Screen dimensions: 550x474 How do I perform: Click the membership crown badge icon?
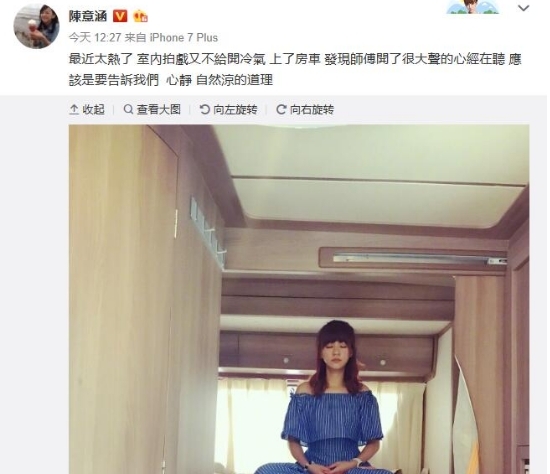pos(140,16)
